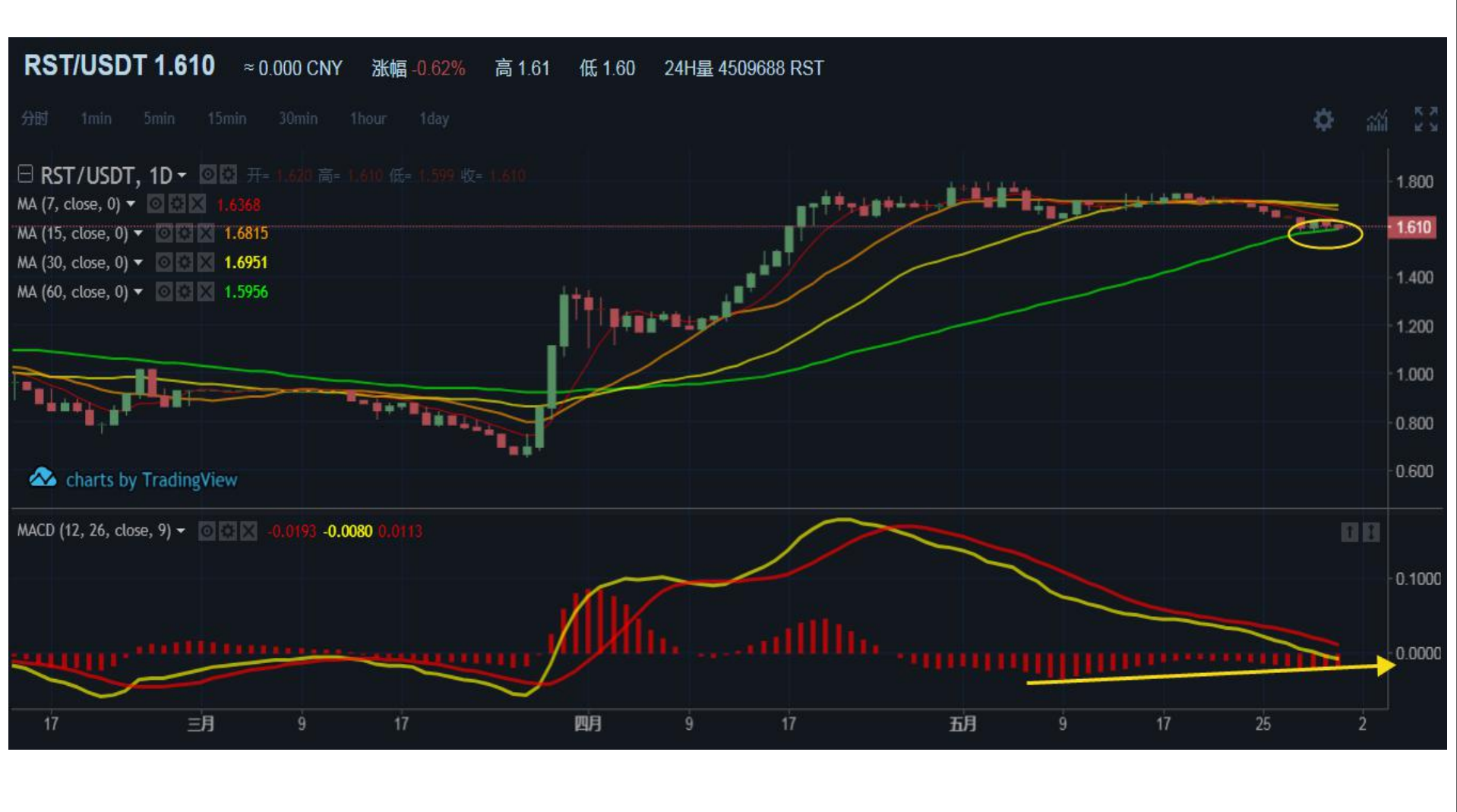Click the yellow MACD value -0.0080
The image size is (1457, 812).
tap(348, 531)
